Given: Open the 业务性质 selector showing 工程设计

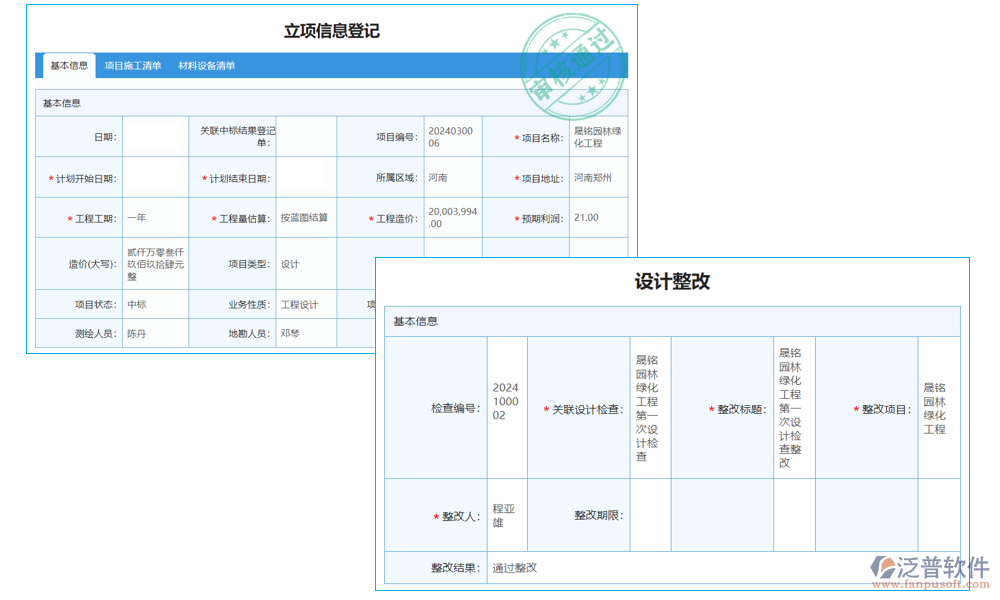Looking at the screenshot, I should pyautogui.click(x=303, y=303).
